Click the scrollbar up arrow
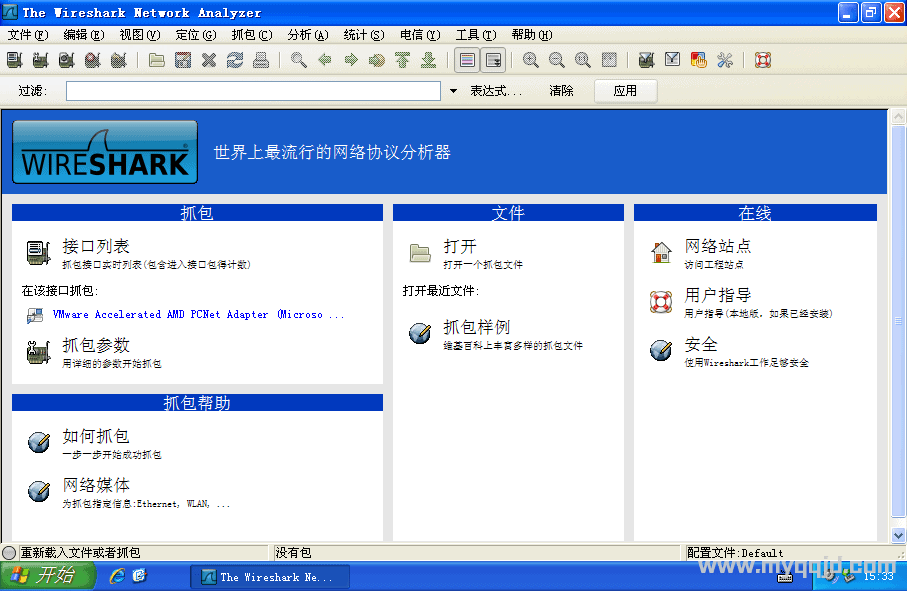 click(x=898, y=117)
